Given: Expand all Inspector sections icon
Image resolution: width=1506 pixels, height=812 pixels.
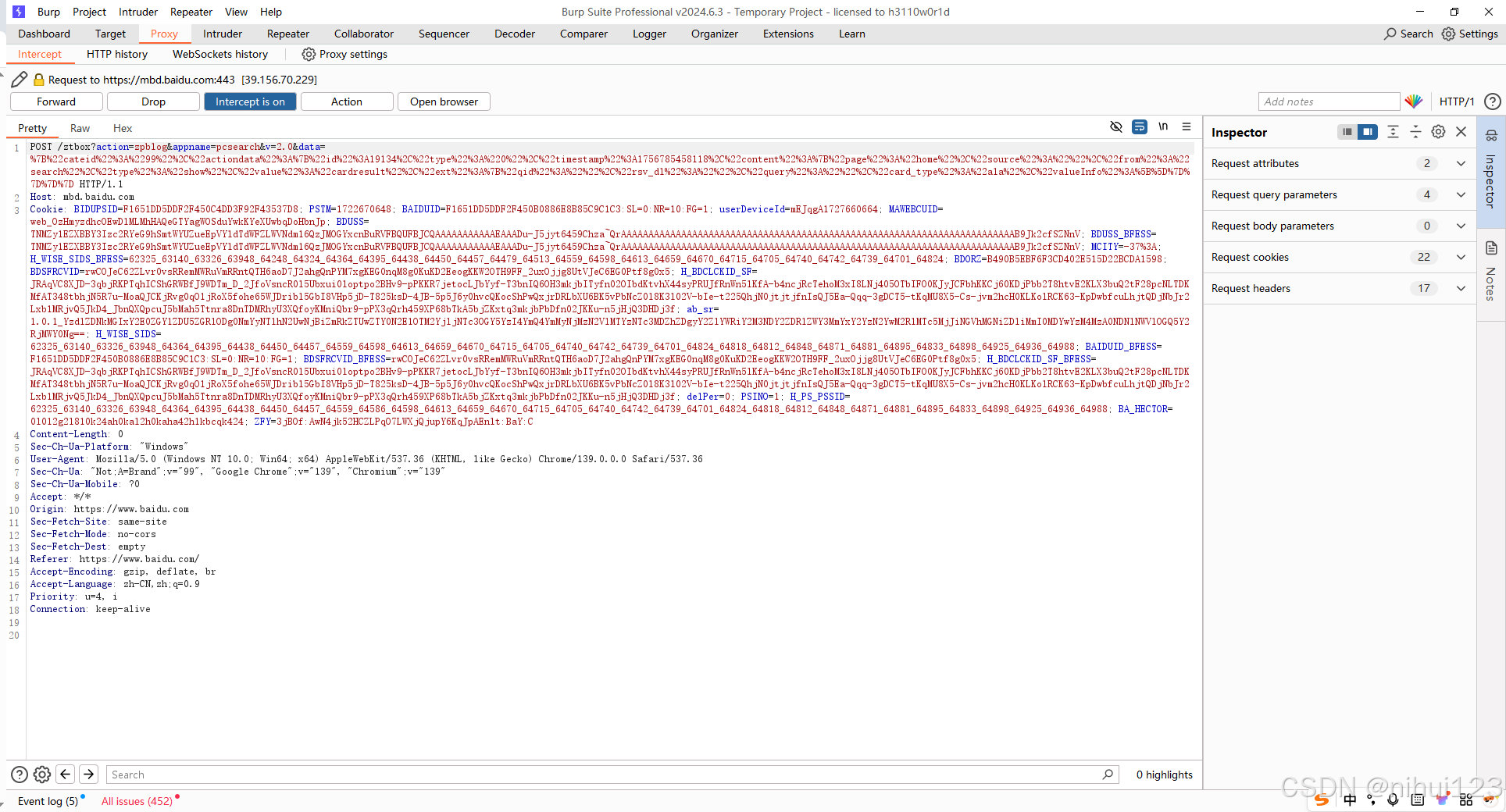Looking at the screenshot, I should 1393,132.
